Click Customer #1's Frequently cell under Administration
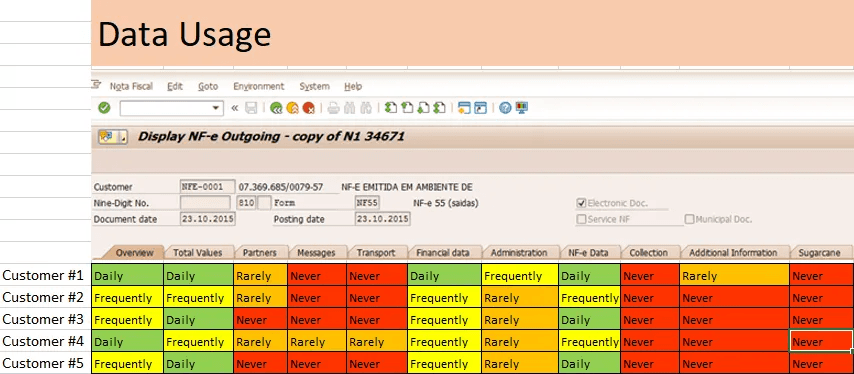854x374 pixels. (520, 275)
